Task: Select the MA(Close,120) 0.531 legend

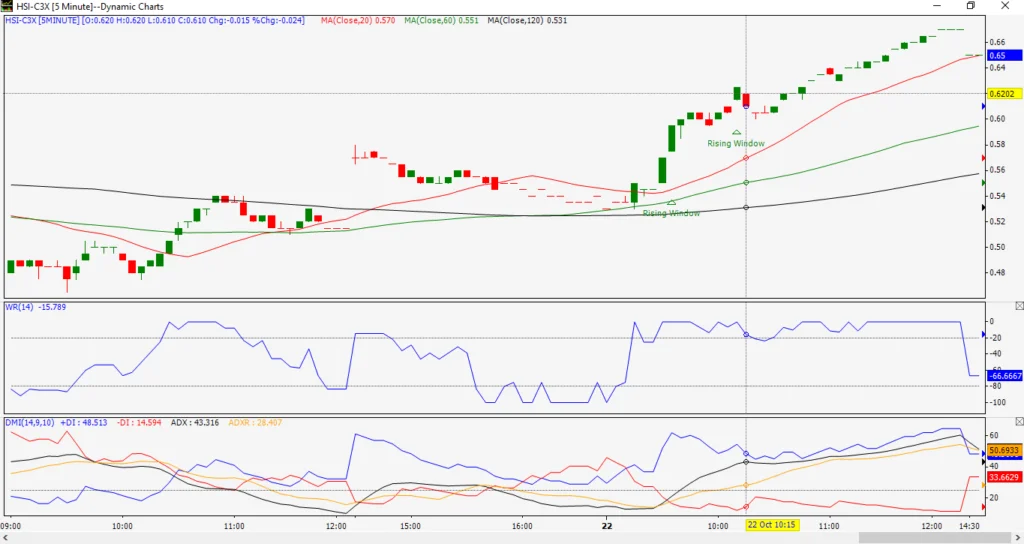Action: pos(527,20)
